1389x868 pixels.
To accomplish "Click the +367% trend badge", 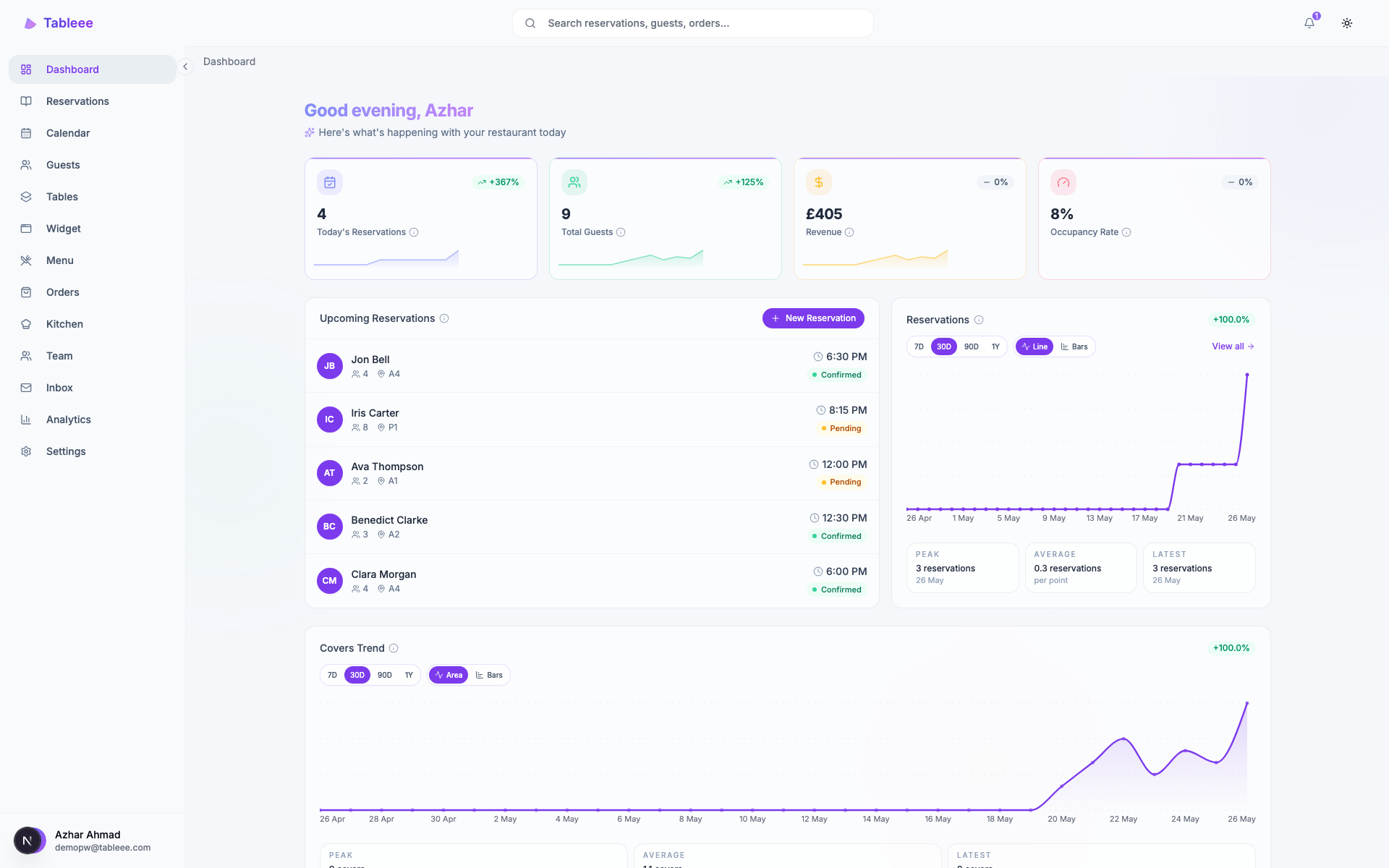I will (498, 182).
